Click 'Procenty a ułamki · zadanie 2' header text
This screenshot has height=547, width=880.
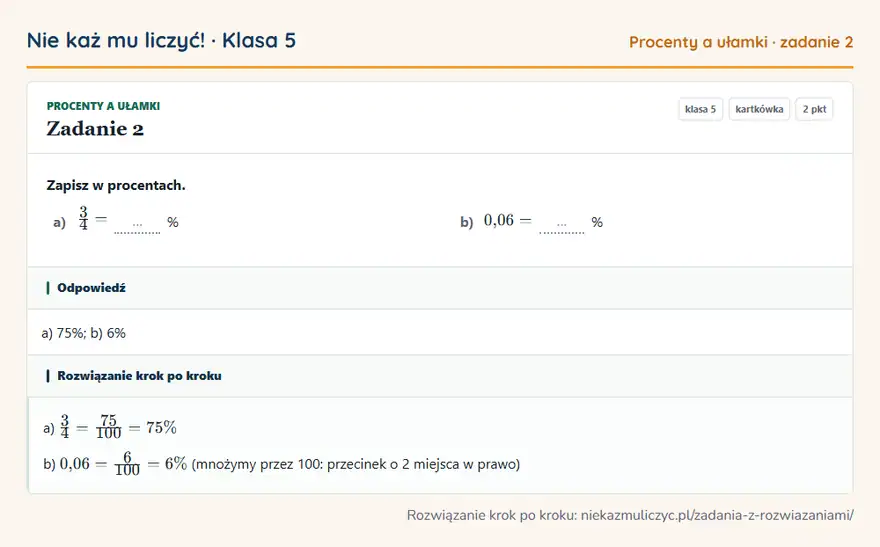click(x=741, y=42)
